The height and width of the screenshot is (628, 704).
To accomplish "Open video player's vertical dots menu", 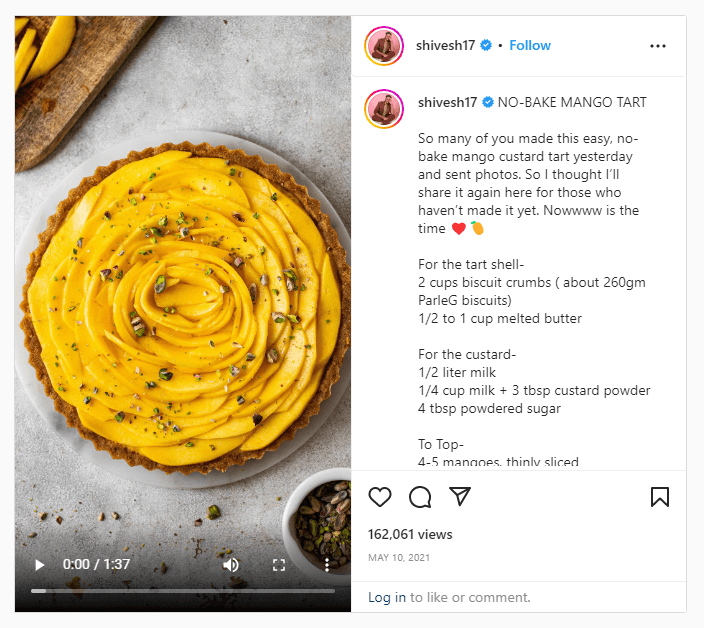I will [x=327, y=565].
